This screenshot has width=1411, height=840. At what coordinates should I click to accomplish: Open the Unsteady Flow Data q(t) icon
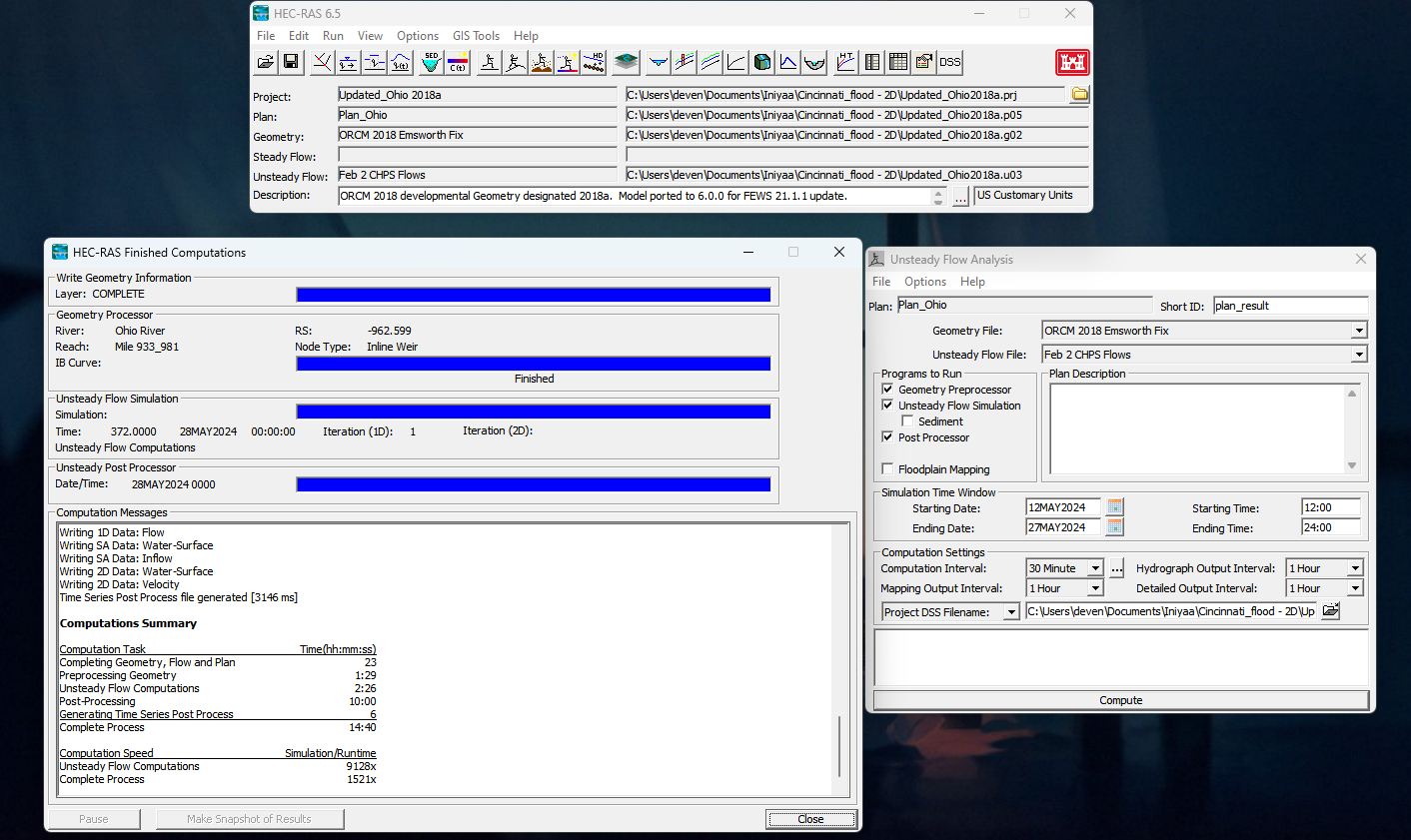point(400,62)
